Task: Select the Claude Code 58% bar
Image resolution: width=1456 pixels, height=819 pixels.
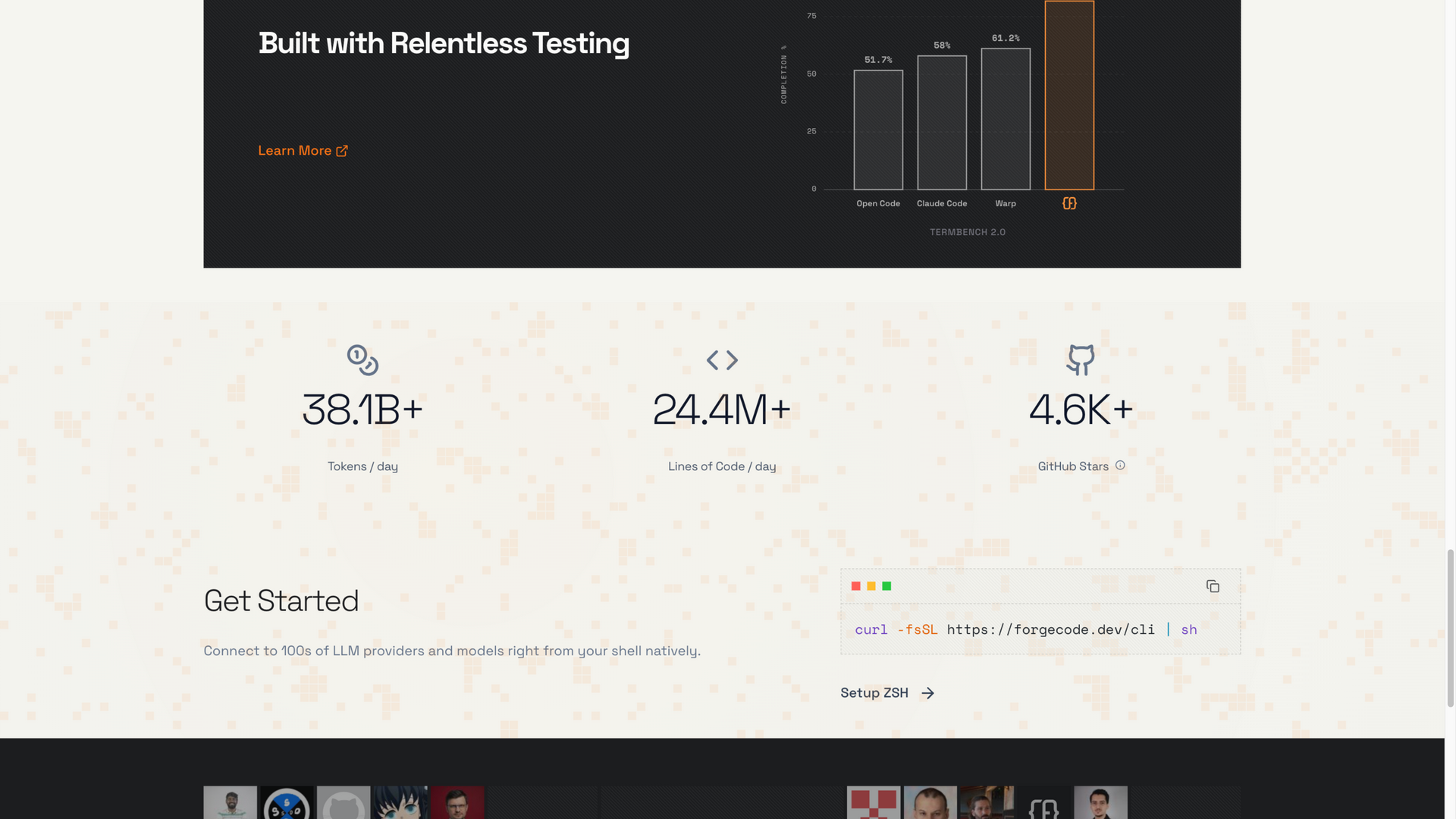Action: (x=942, y=122)
